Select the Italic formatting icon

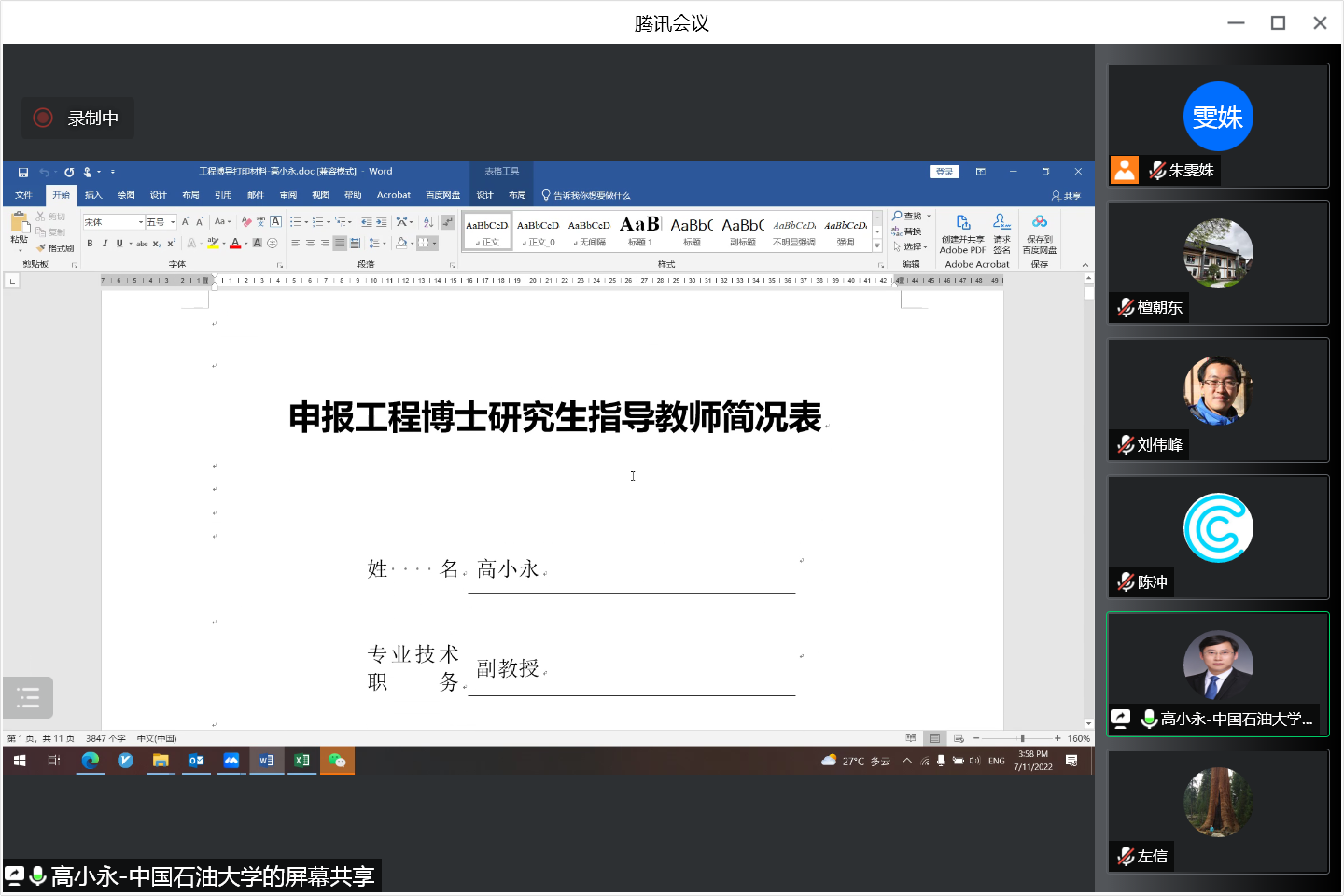tap(105, 243)
